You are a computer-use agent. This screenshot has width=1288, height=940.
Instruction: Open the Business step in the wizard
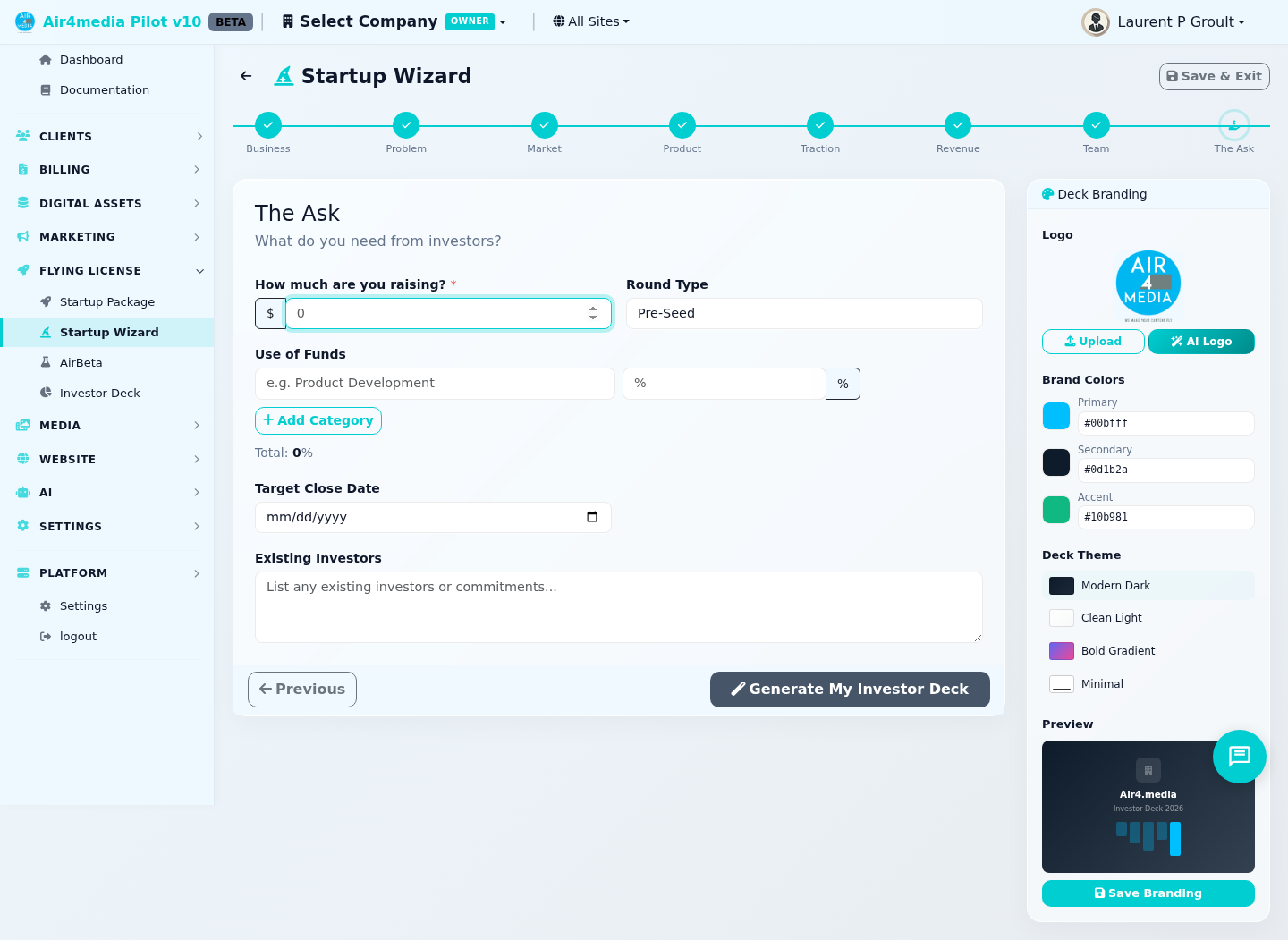267,125
